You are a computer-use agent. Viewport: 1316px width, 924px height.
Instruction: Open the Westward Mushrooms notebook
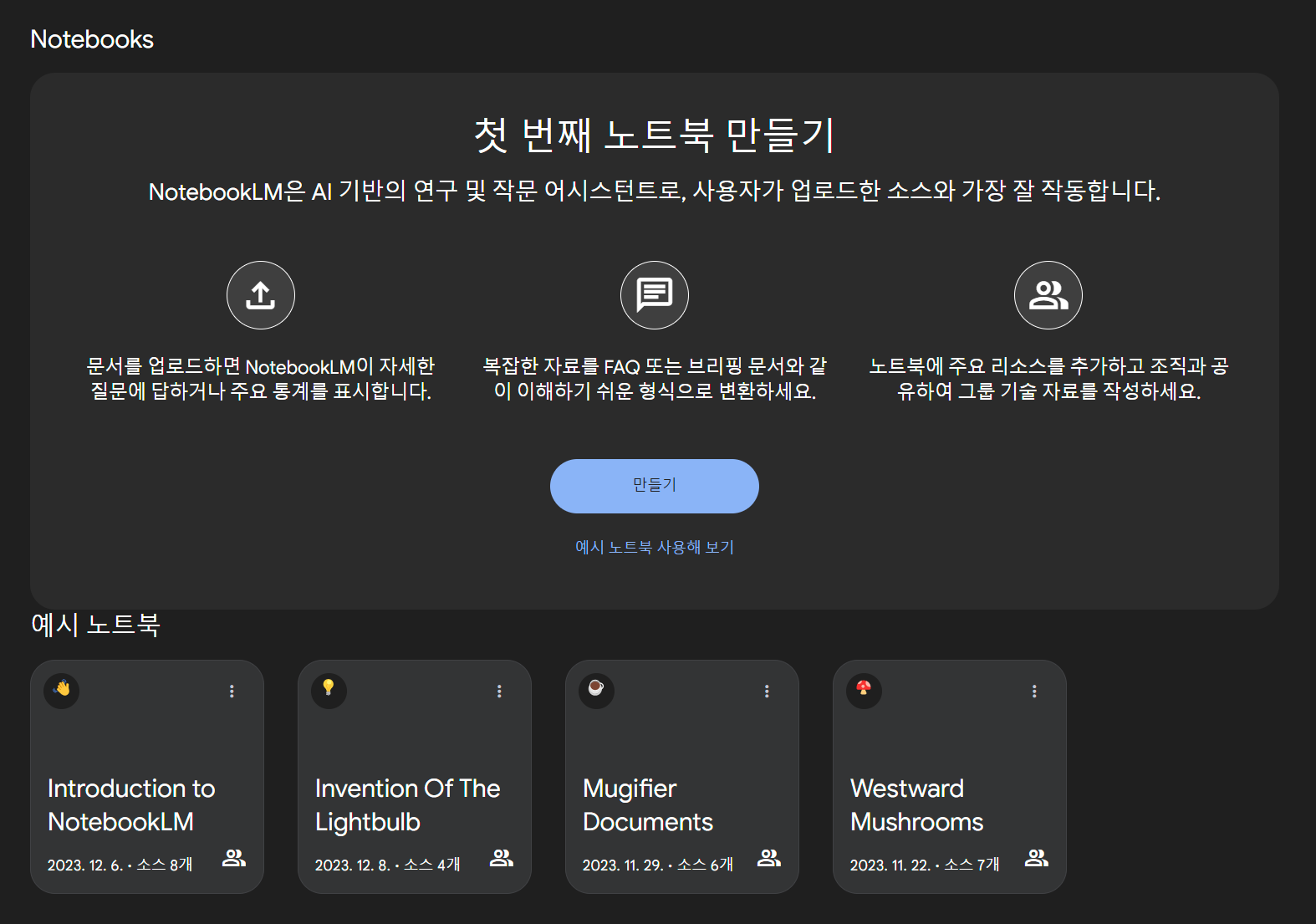pos(950,777)
